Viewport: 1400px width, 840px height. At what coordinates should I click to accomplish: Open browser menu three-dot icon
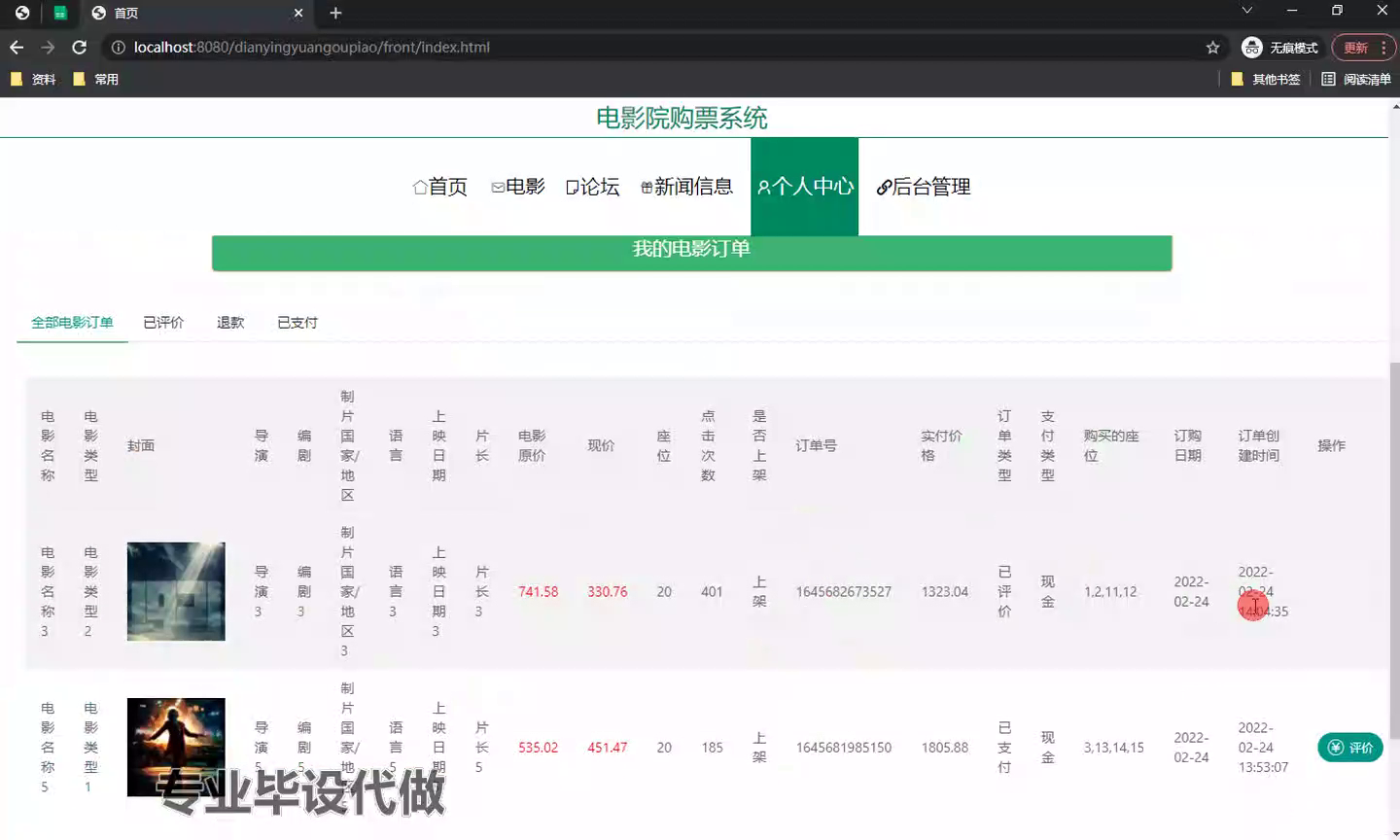pos(1383,47)
